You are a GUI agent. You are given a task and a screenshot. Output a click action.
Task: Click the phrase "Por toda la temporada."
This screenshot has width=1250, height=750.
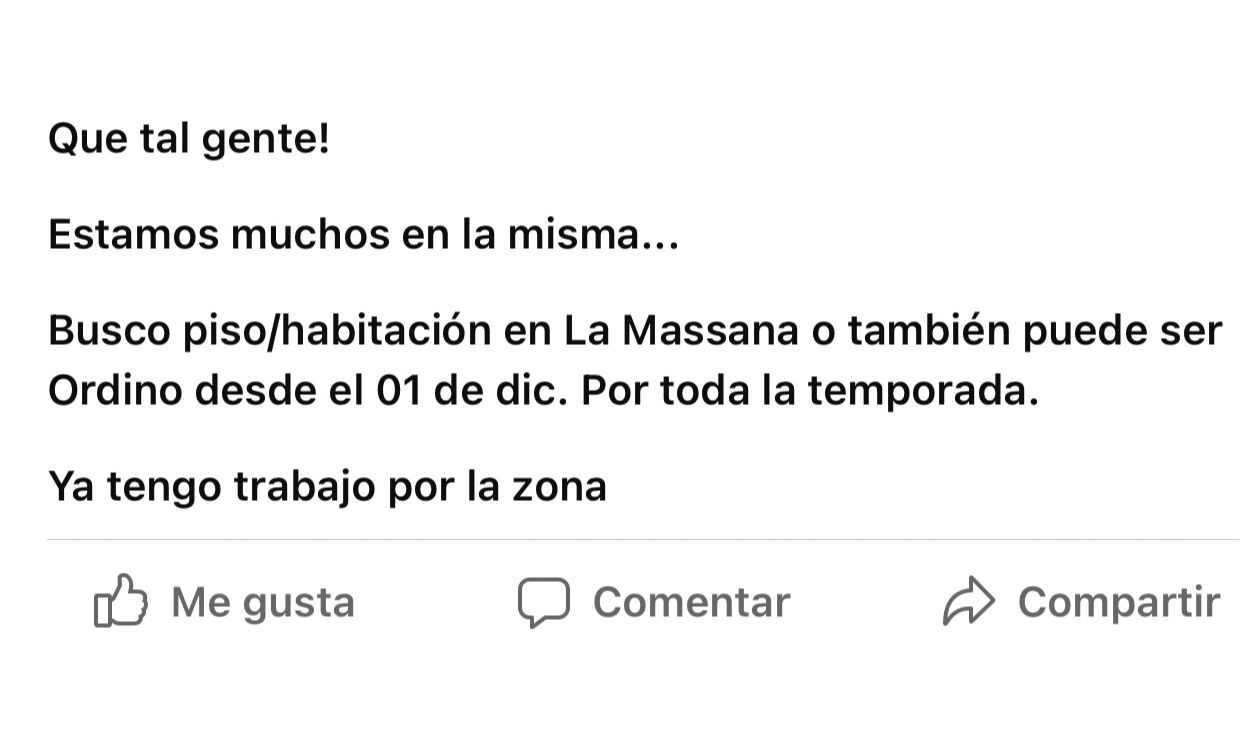tap(810, 391)
